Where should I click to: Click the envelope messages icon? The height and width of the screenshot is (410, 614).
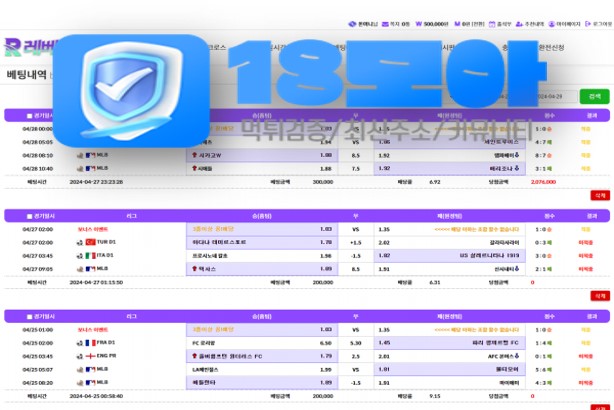click(x=385, y=24)
